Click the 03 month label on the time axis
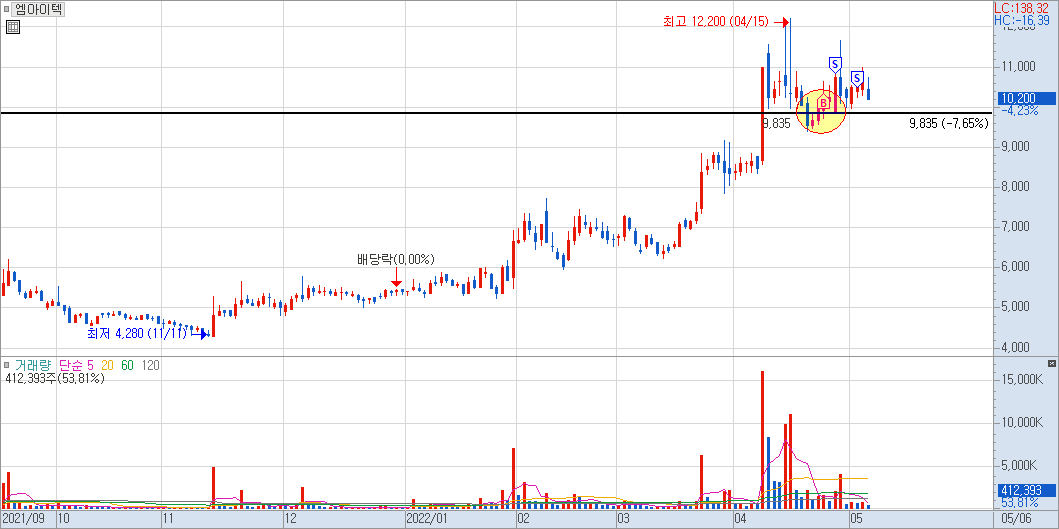This screenshot has width=1059, height=529. coord(624,519)
